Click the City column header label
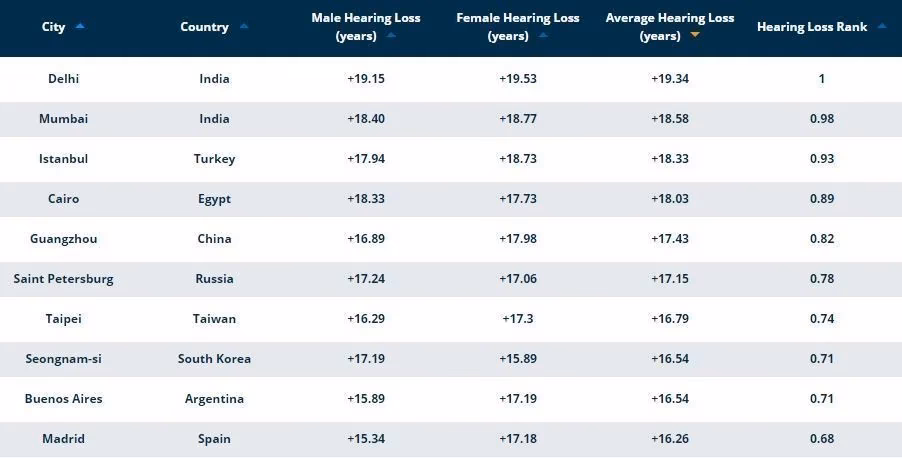 pos(53,27)
